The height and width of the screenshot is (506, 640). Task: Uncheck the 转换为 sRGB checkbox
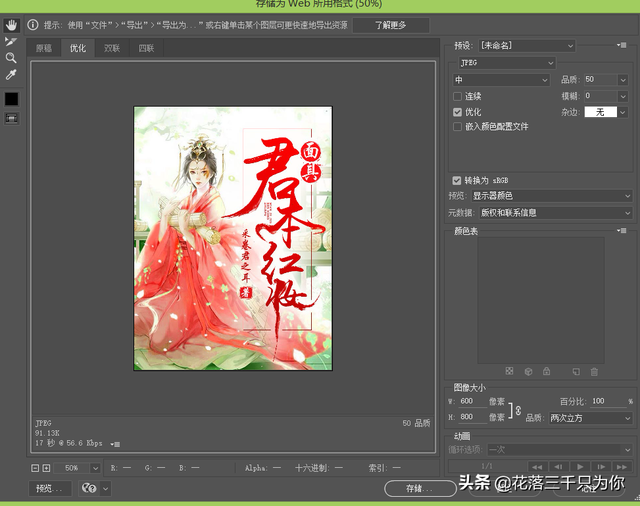coord(457,180)
